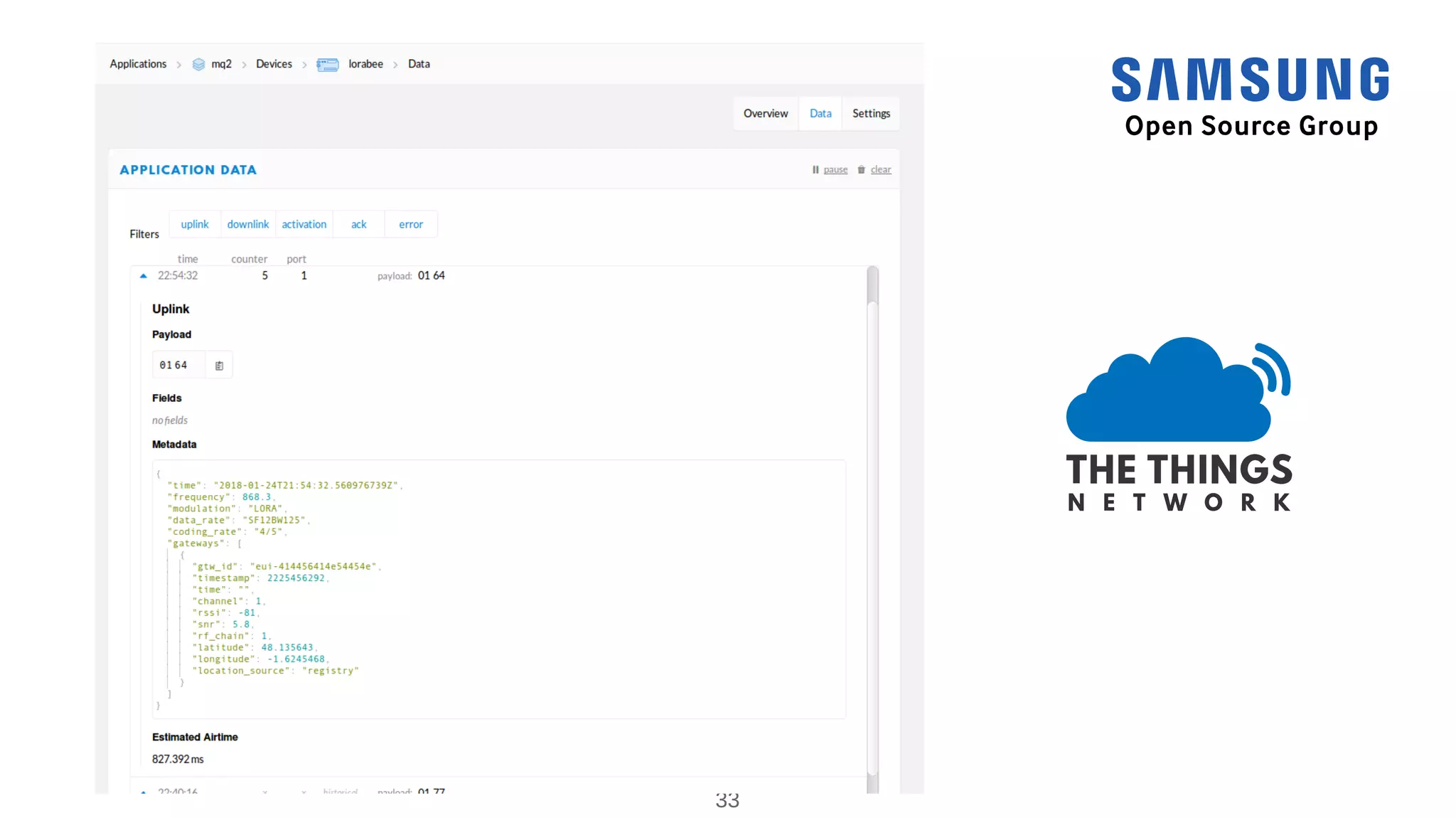Click the Samsung Open Source Group logo
The image size is (1456, 818).
click(1250, 97)
